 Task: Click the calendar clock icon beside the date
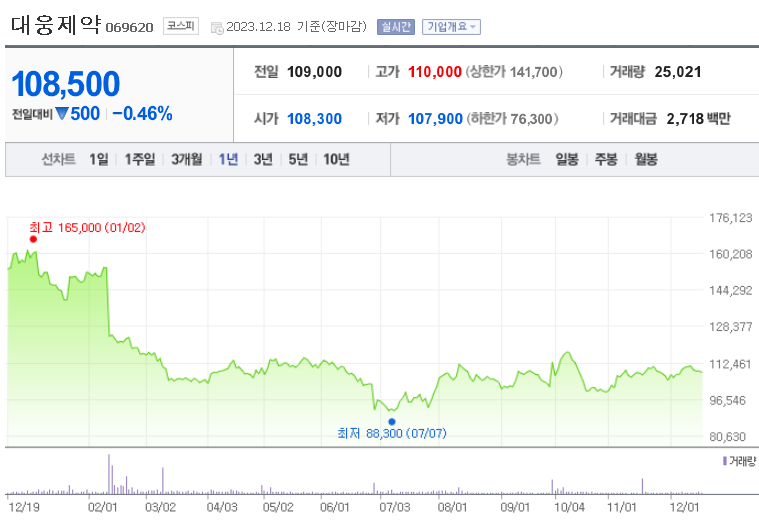(217, 28)
